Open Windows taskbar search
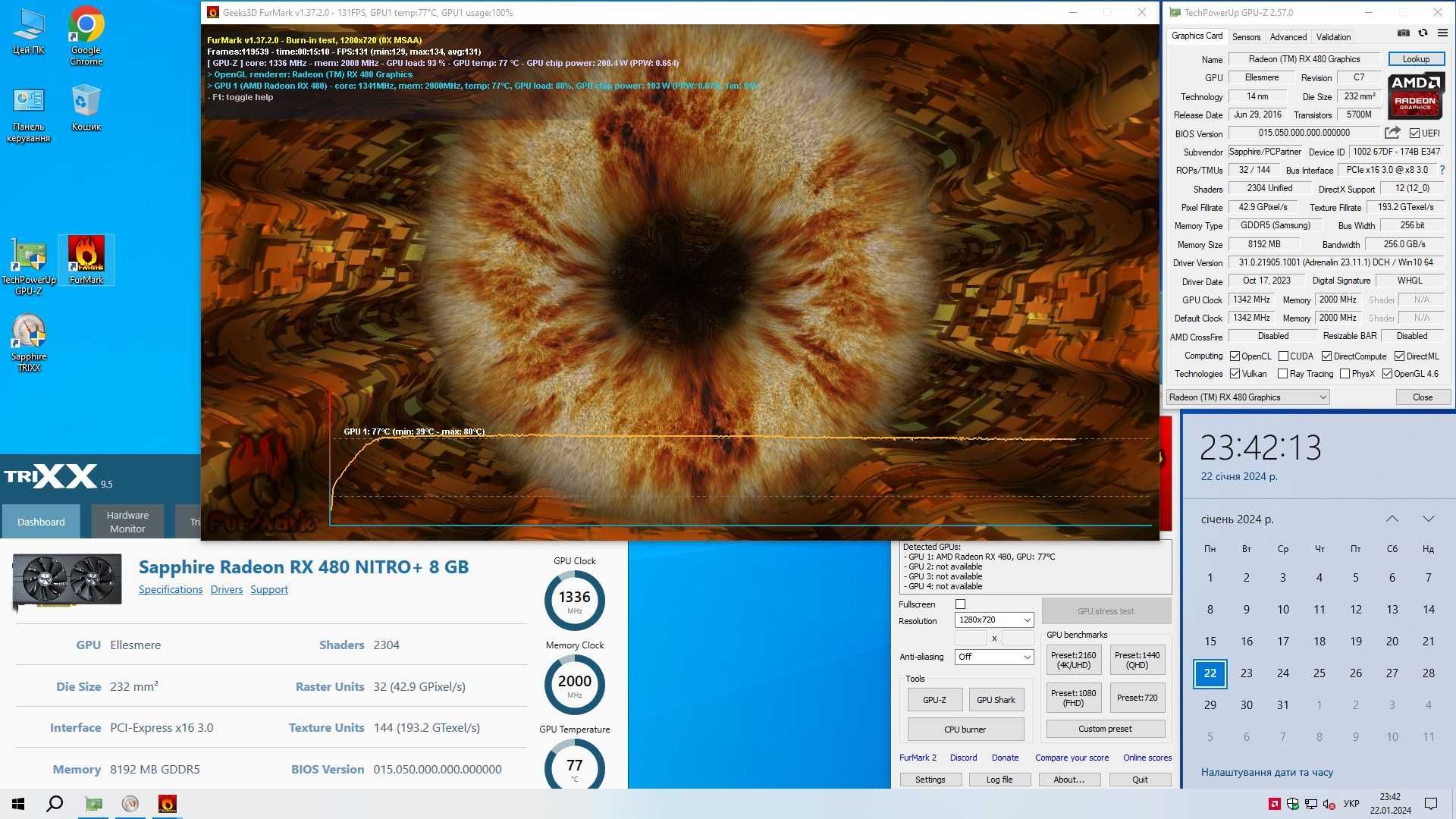Image resolution: width=1456 pixels, height=819 pixels. pyautogui.click(x=55, y=804)
